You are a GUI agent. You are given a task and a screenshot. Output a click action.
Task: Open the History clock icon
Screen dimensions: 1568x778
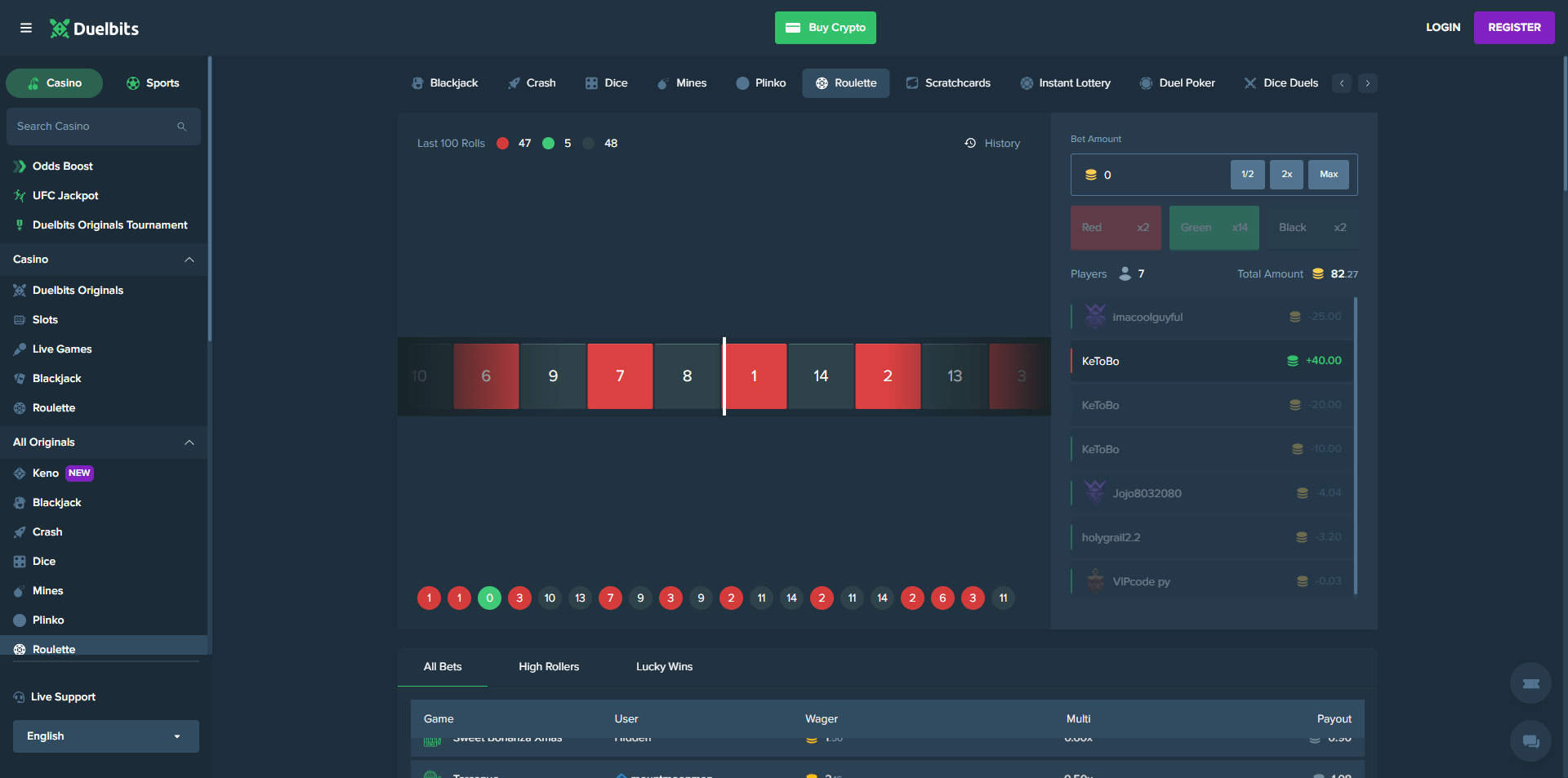(970, 143)
